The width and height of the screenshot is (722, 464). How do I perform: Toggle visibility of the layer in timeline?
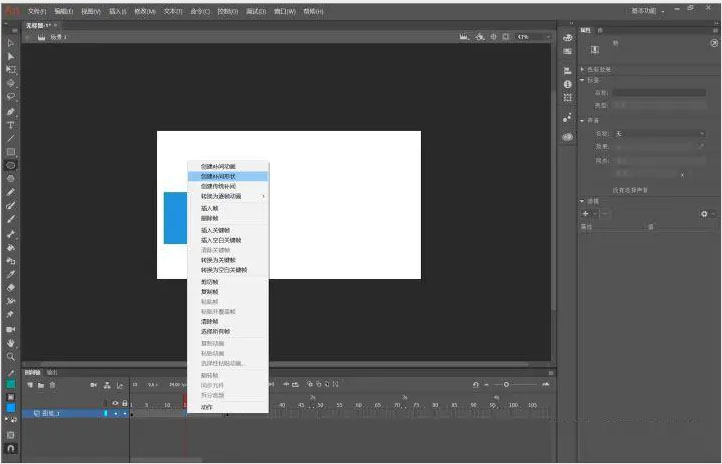pyautogui.click(x=114, y=412)
